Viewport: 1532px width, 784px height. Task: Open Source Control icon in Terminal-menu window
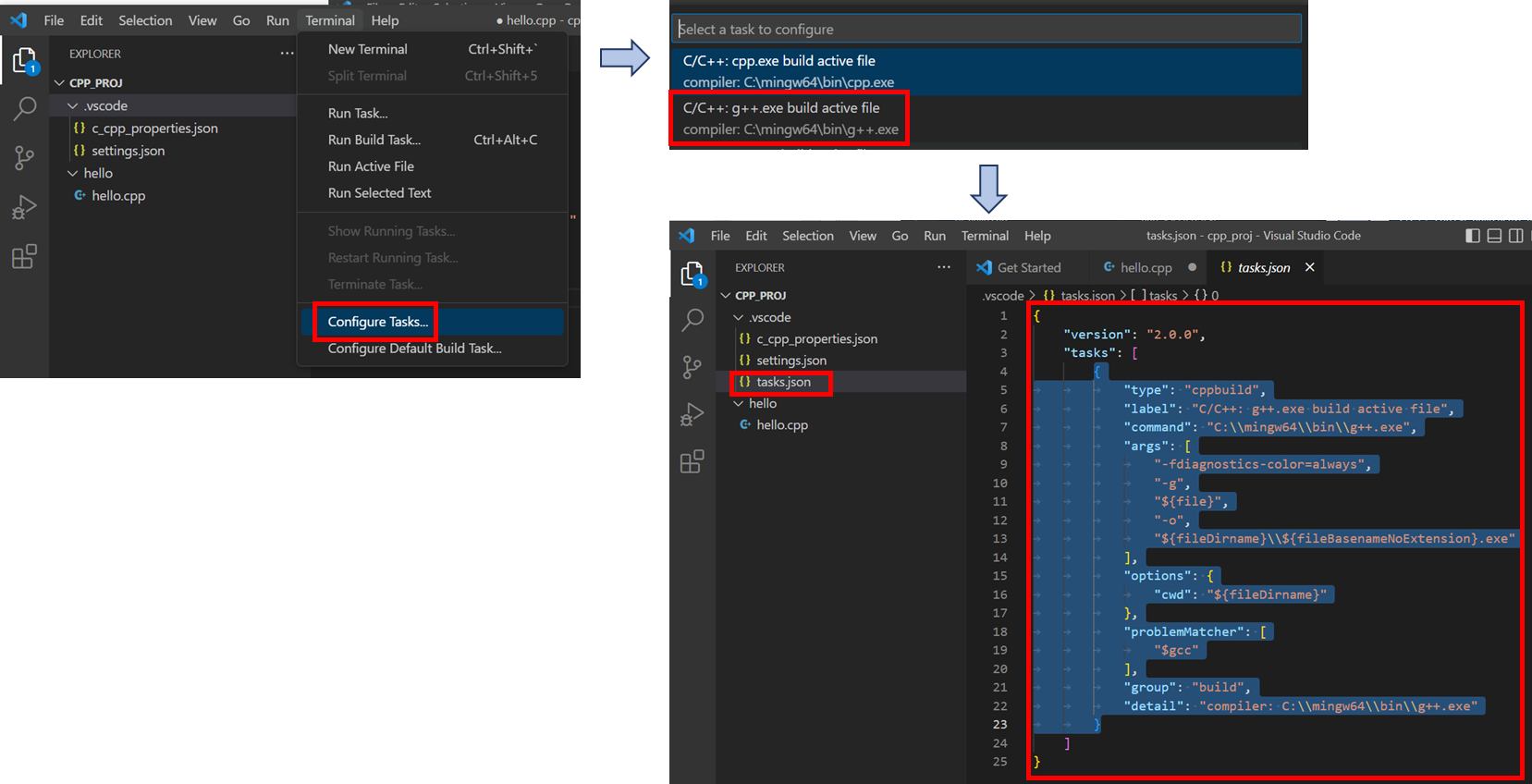click(x=24, y=158)
